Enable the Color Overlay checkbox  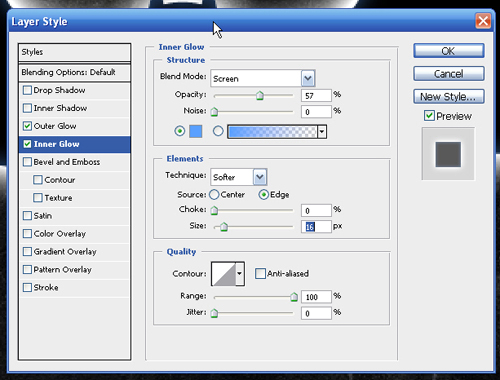tap(27, 234)
